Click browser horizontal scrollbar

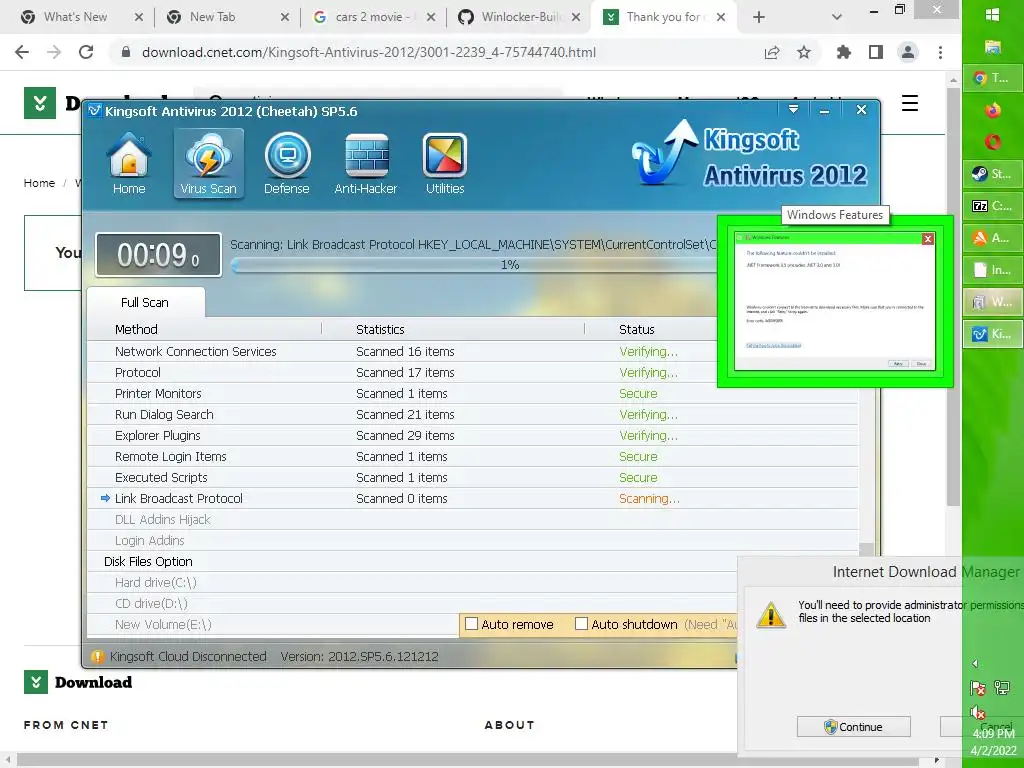point(467,760)
